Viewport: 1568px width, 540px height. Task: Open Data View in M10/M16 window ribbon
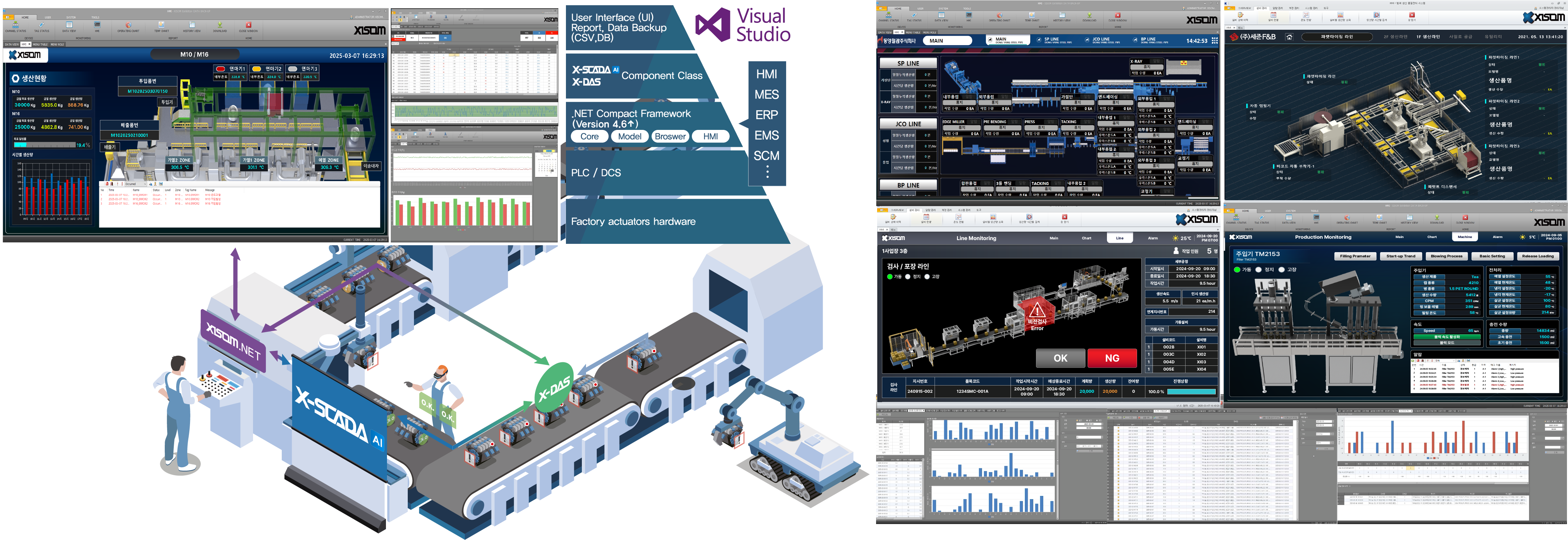pos(69,27)
